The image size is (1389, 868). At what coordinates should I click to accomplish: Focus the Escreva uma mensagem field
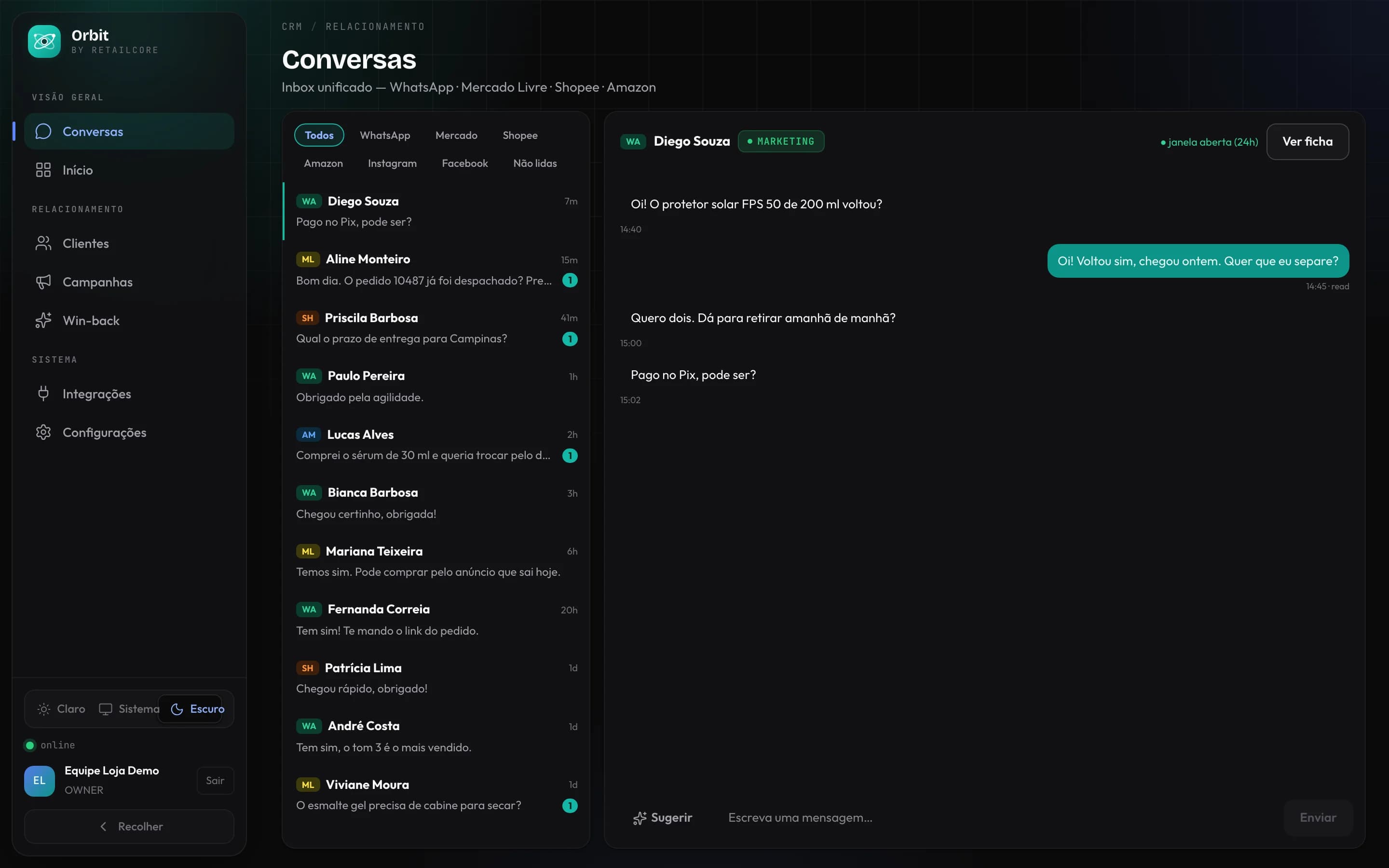pos(996,817)
